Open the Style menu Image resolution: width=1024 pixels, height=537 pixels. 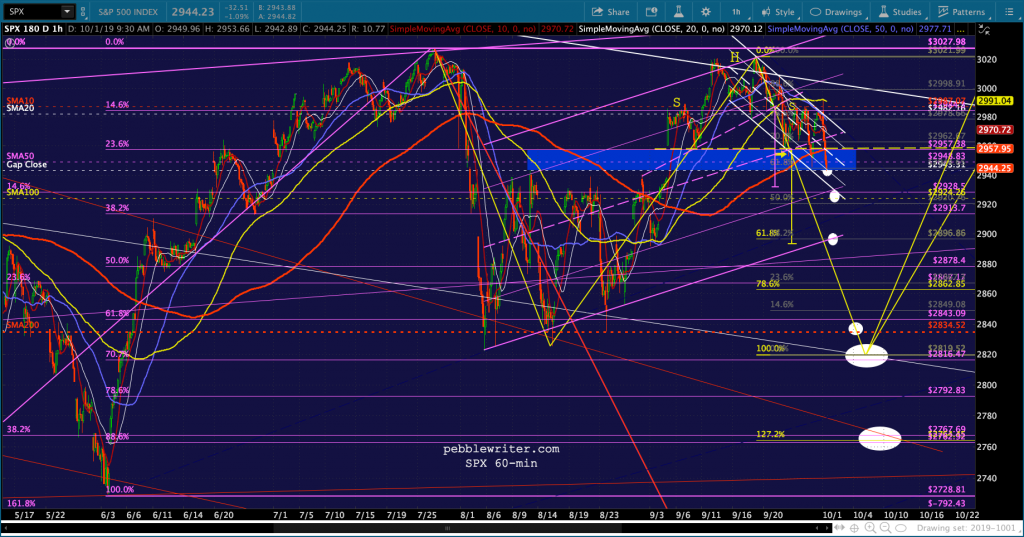777,12
